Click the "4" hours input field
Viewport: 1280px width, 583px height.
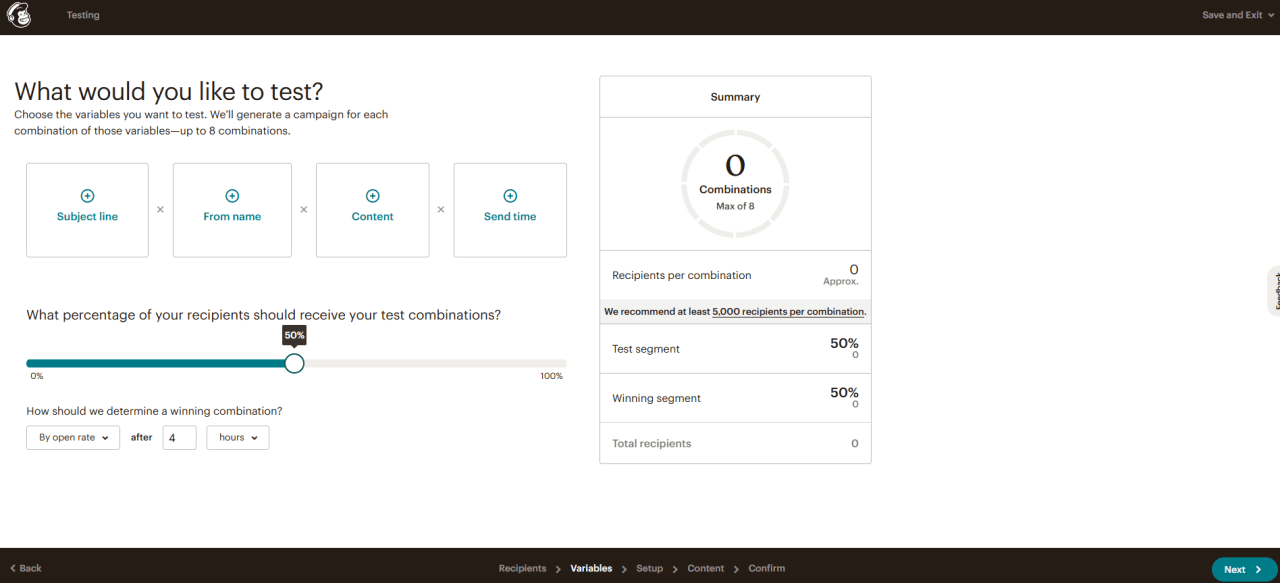(179, 437)
